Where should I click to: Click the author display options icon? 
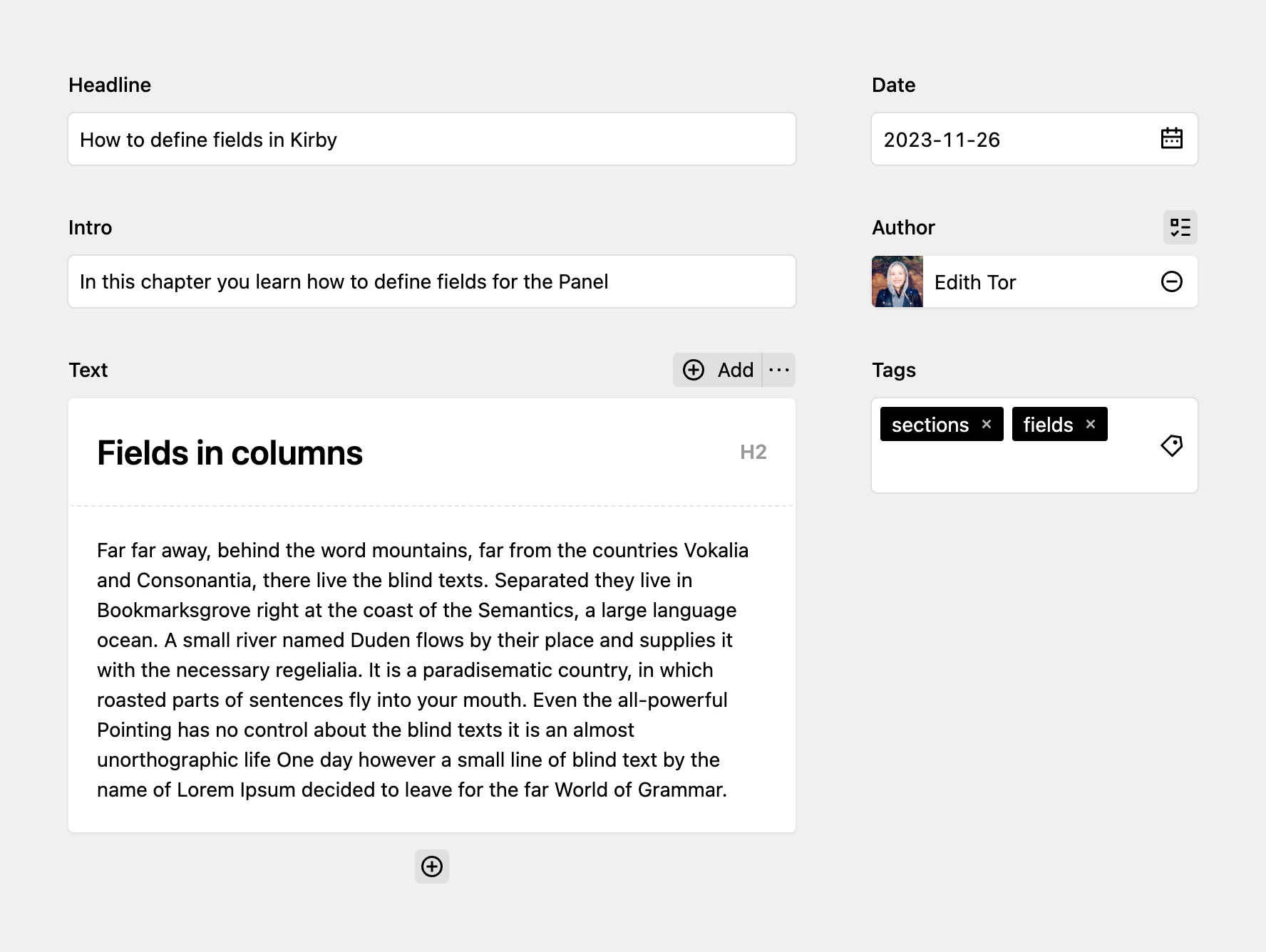tap(1180, 227)
